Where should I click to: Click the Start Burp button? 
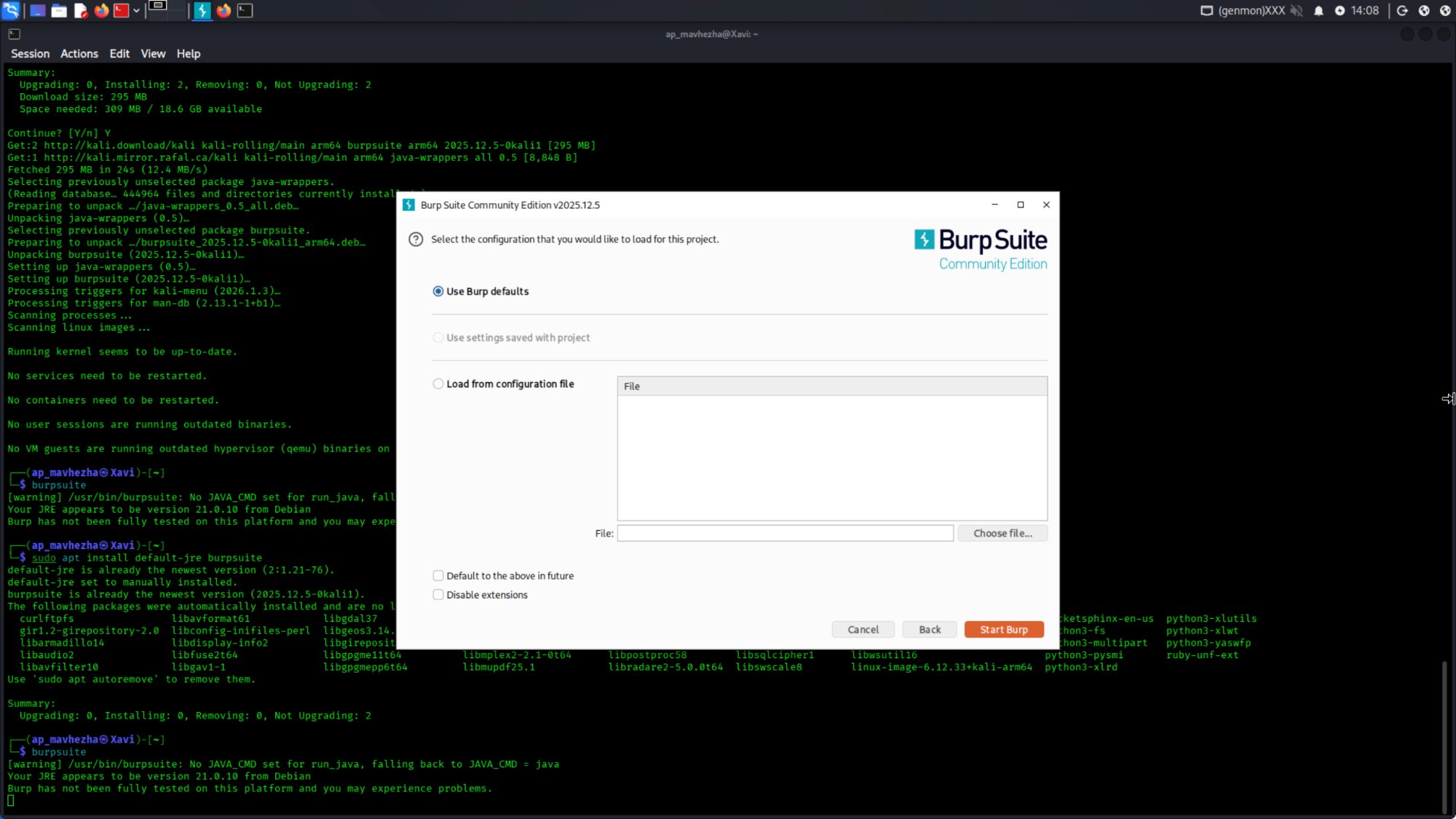point(1004,630)
